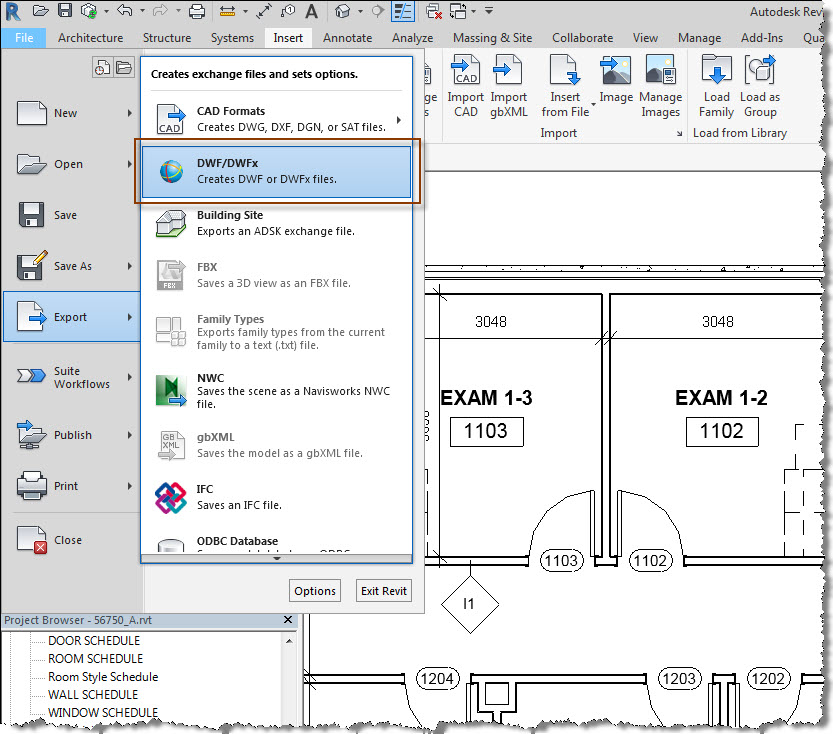Open the Manage Images tool
Viewport: 833px width, 734px height.
click(x=660, y=85)
